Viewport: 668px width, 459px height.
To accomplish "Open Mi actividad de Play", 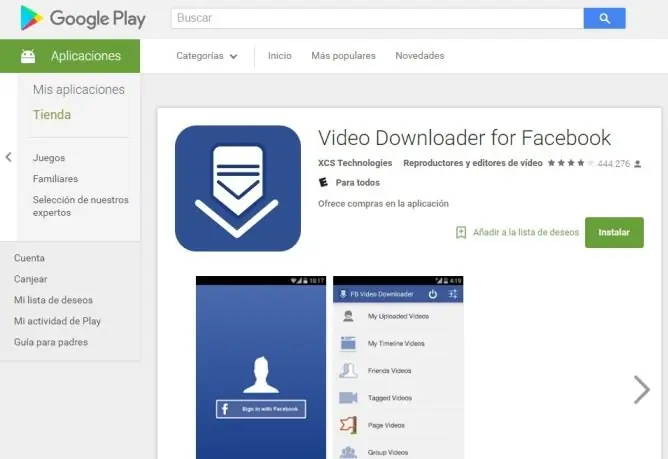I will [58, 321].
